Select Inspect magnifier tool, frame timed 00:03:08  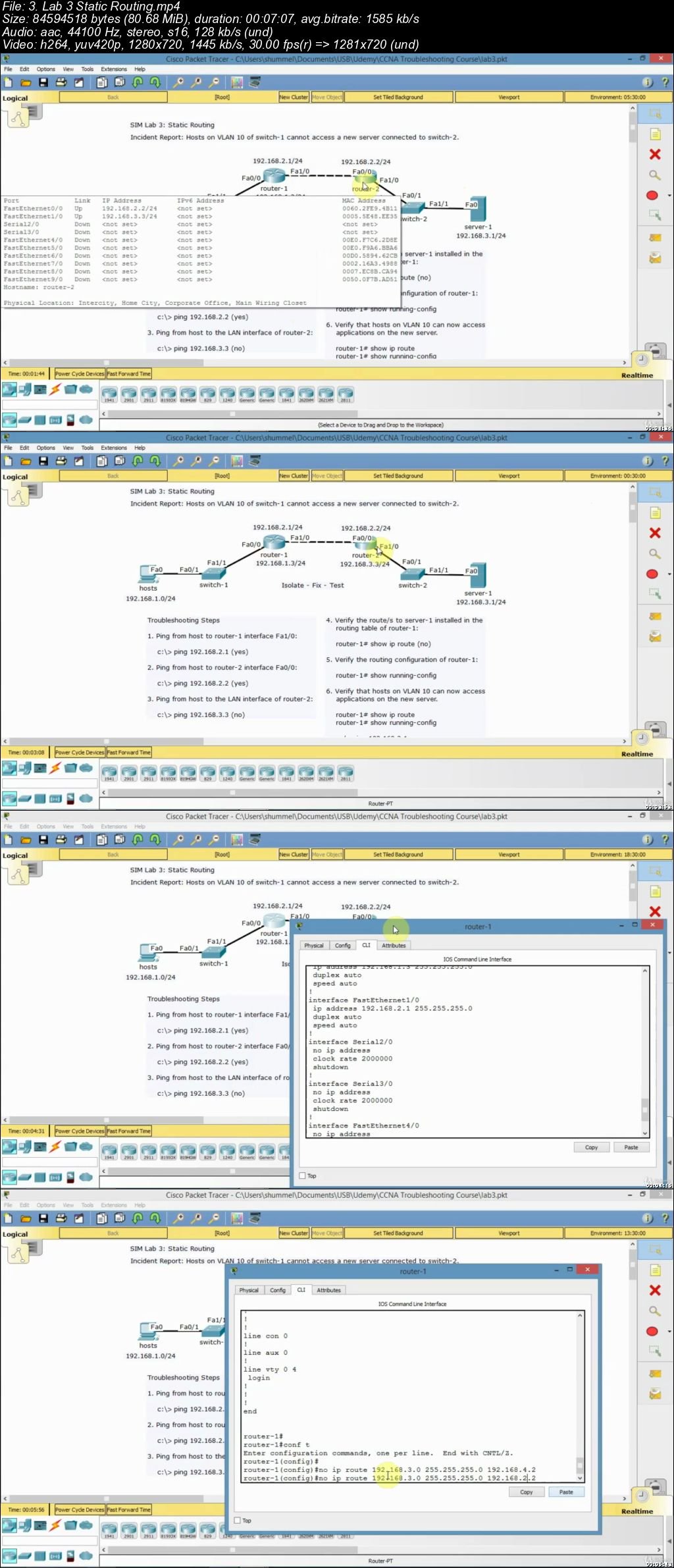point(655,553)
